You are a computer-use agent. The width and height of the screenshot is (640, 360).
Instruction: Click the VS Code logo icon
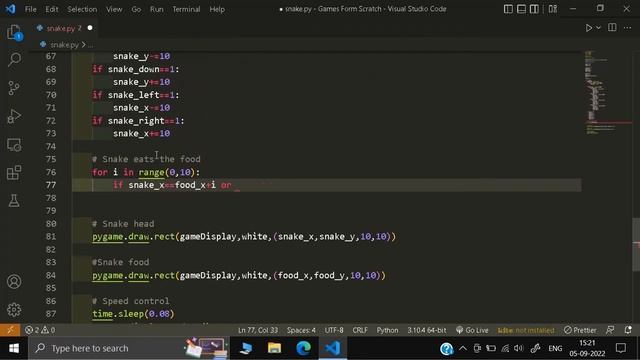click(x=10, y=9)
